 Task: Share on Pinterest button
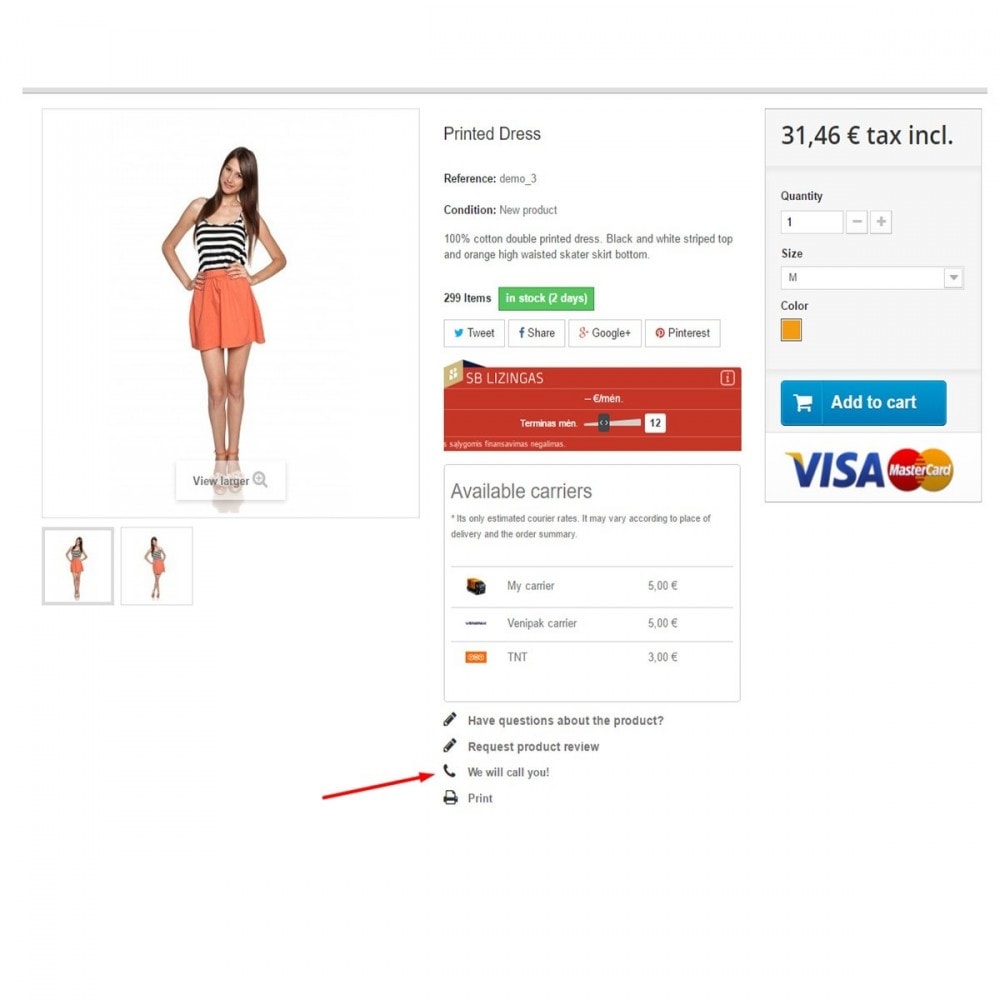click(x=682, y=333)
